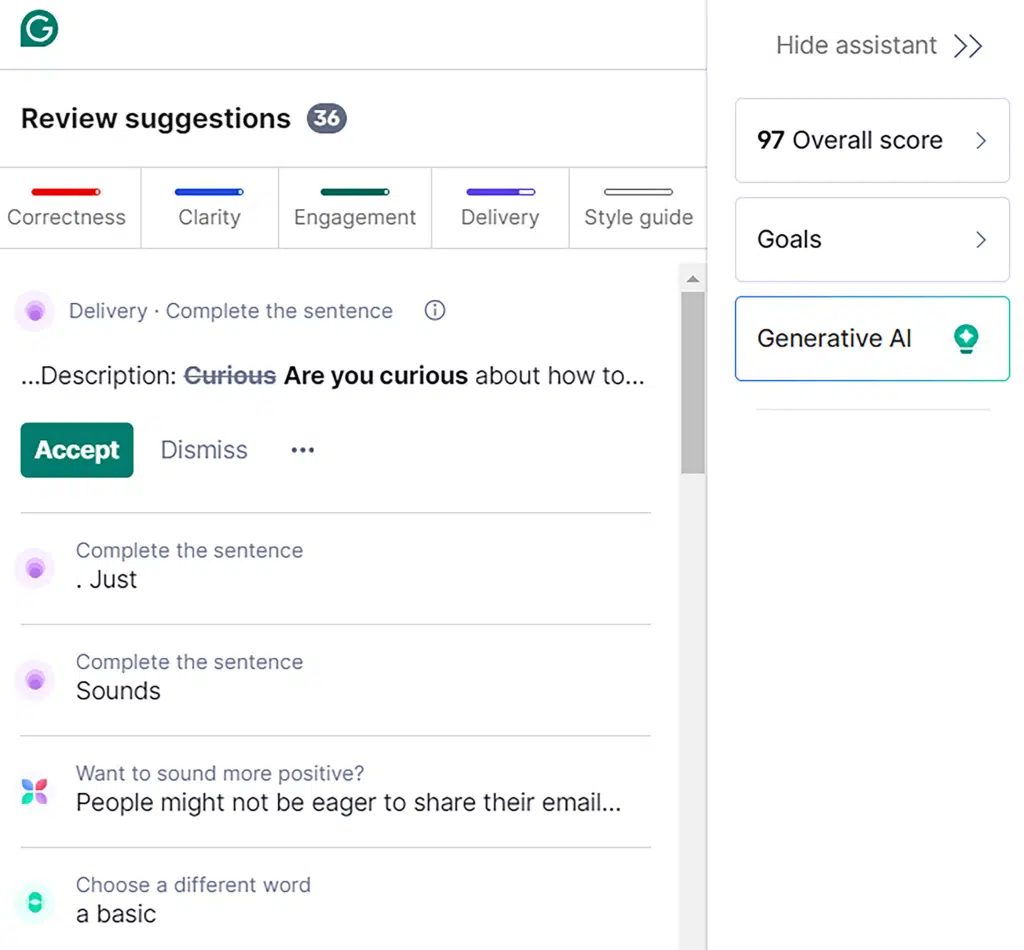Click the green icon beside 'a basic'
This screenshot has height=950, width=1024.
tap(35, 901)
